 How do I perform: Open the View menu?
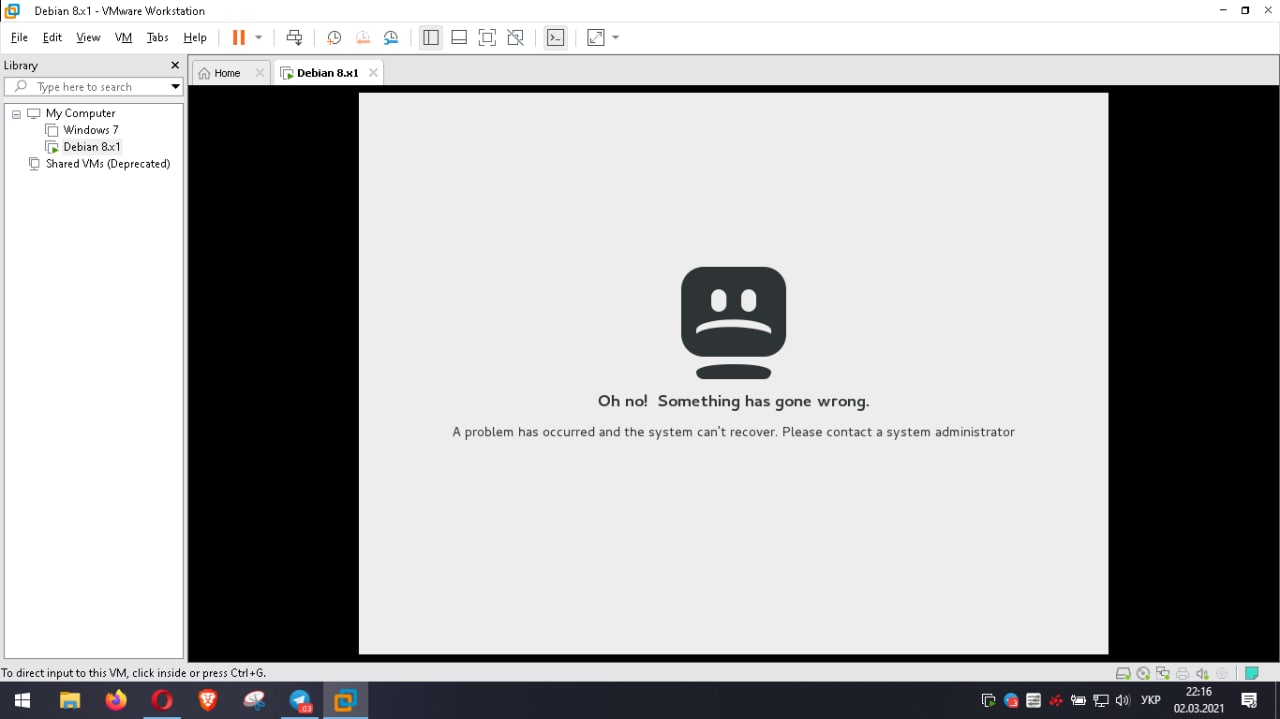tap(88, 37)
